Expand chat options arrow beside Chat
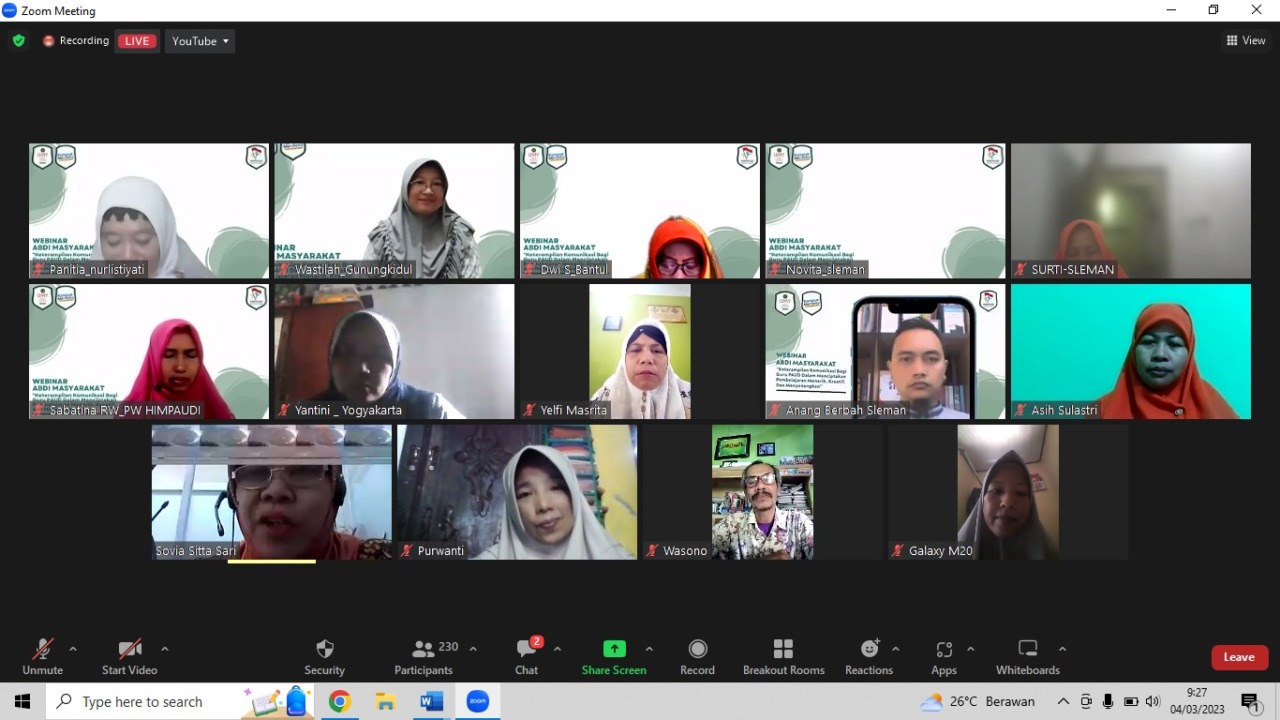Image resolution: width=1280 pixels, height=720 pixels. pos(557,649)
